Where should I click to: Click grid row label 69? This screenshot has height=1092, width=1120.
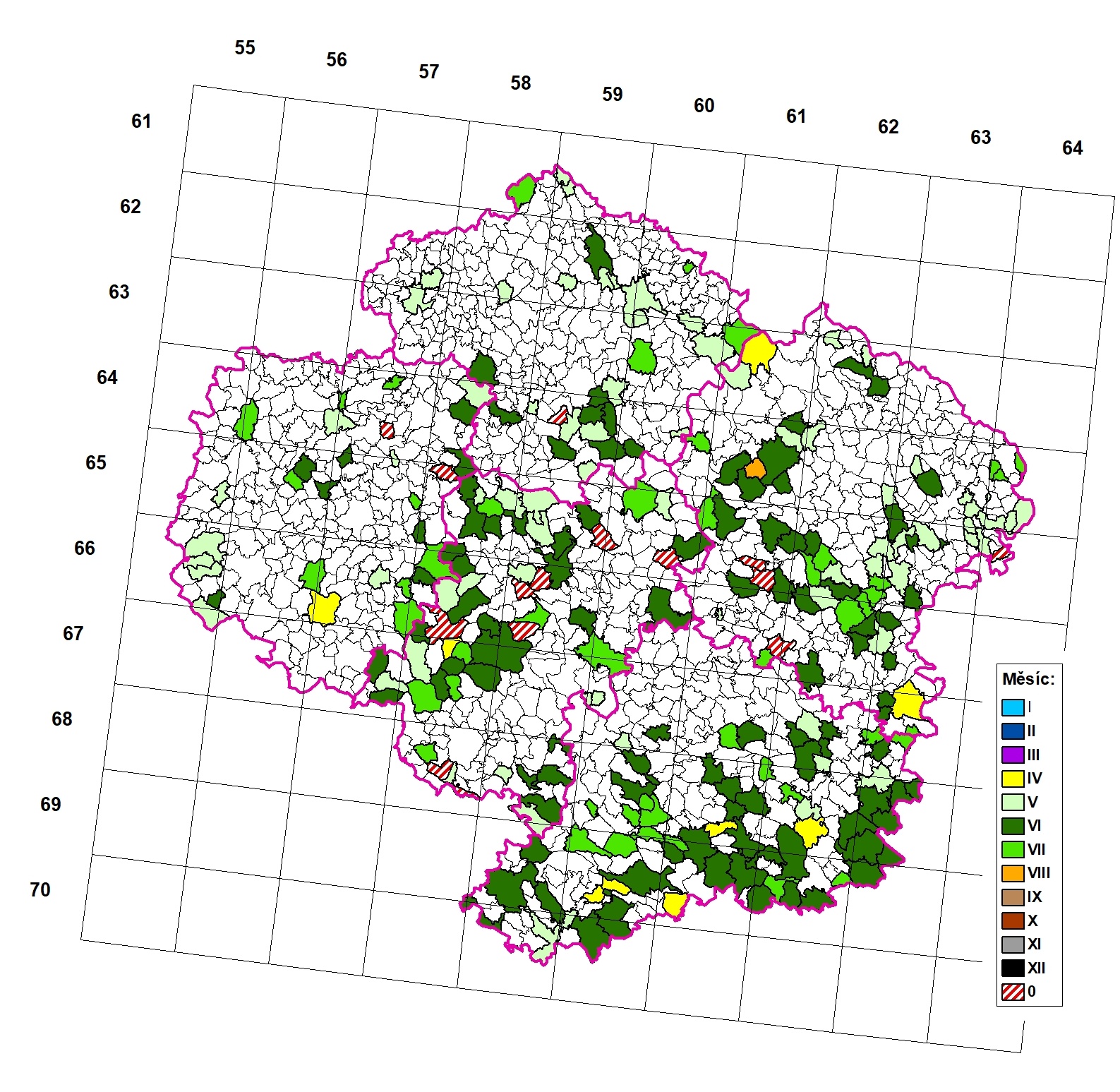pos(51,805)
